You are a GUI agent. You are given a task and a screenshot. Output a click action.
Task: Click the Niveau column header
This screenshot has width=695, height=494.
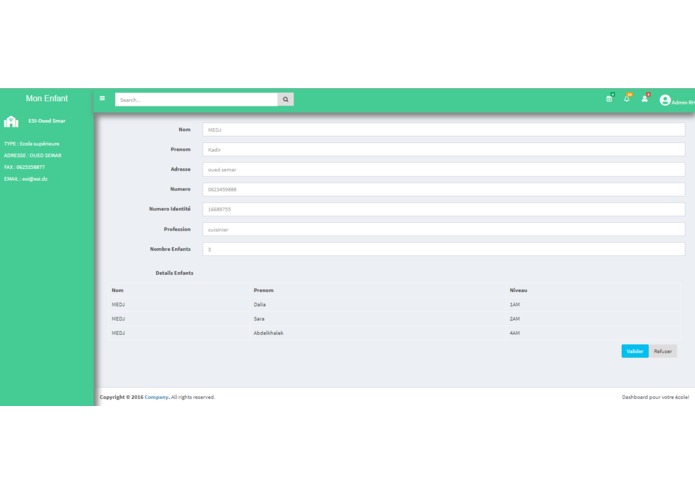518,291
